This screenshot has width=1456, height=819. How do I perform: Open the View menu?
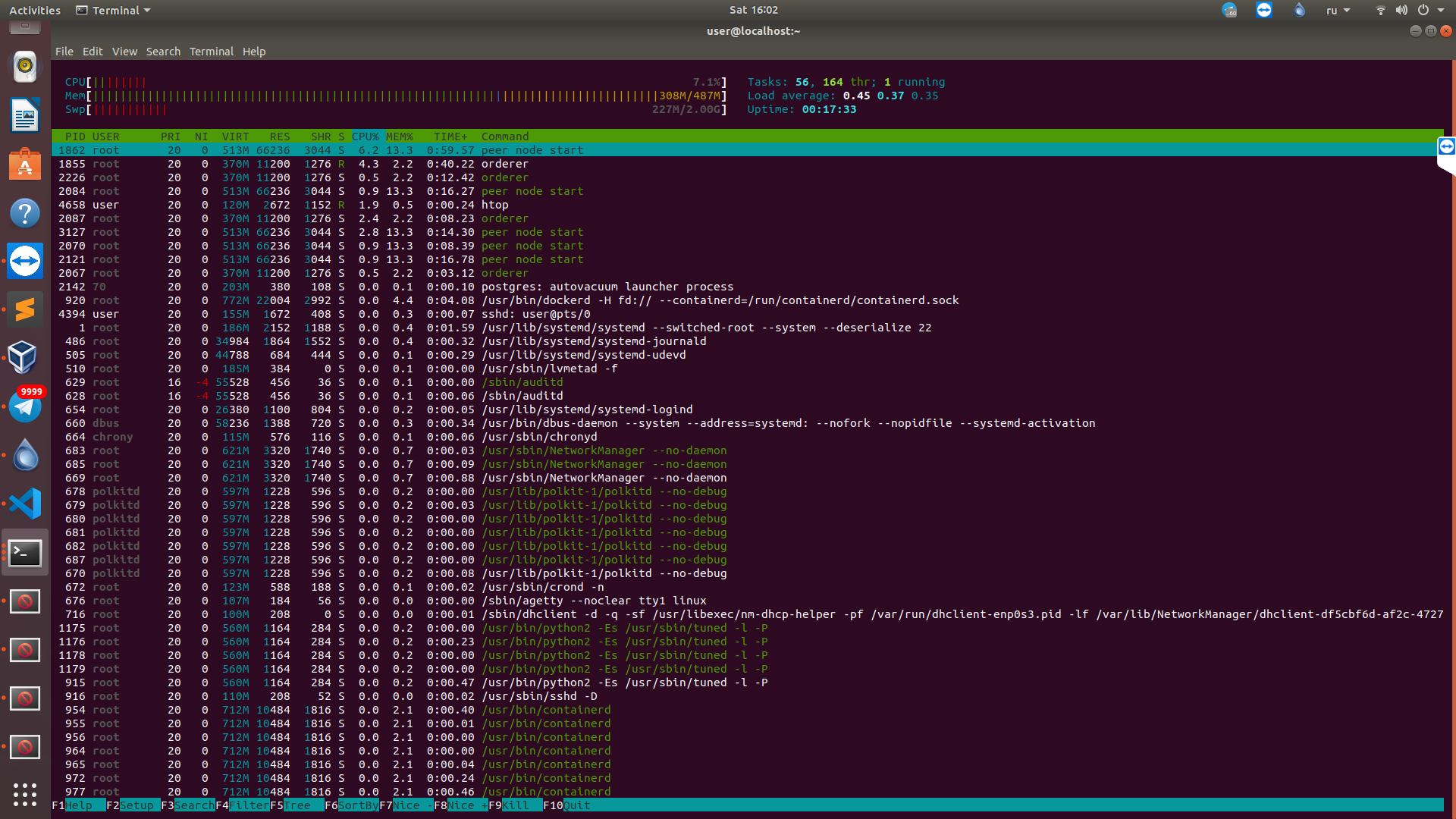point(124,52)
